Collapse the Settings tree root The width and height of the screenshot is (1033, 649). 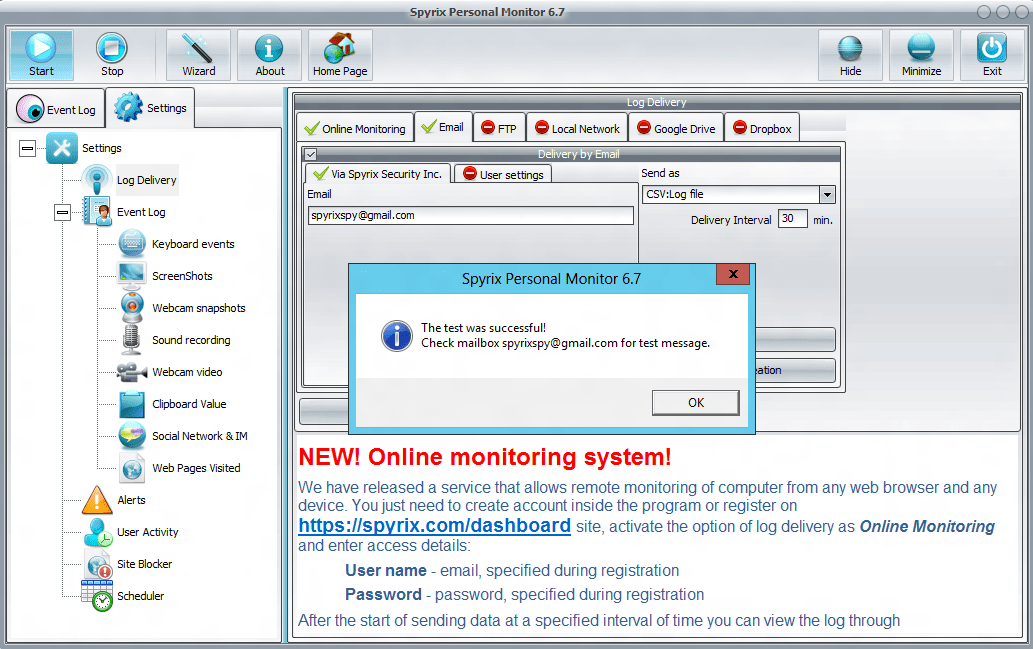(27, 148)
